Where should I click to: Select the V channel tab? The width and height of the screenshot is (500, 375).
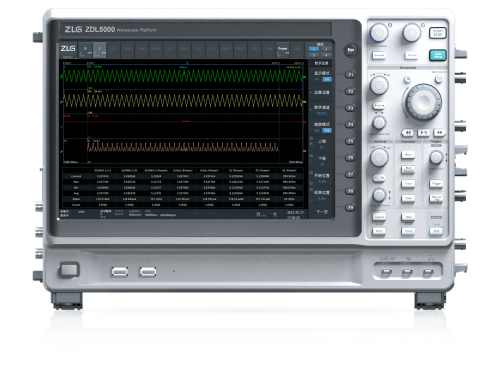tap(85, 50)
